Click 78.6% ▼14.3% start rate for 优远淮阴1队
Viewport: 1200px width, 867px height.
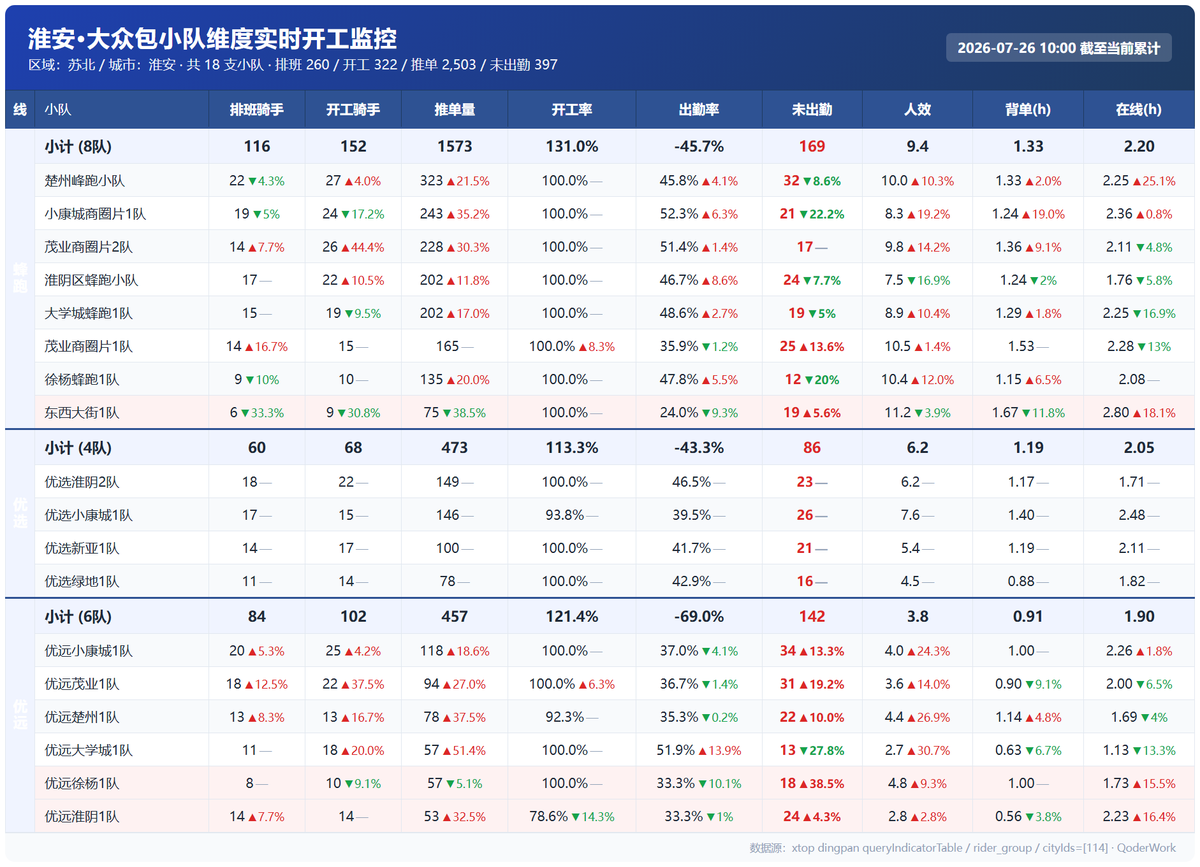[x=572, y=816]
